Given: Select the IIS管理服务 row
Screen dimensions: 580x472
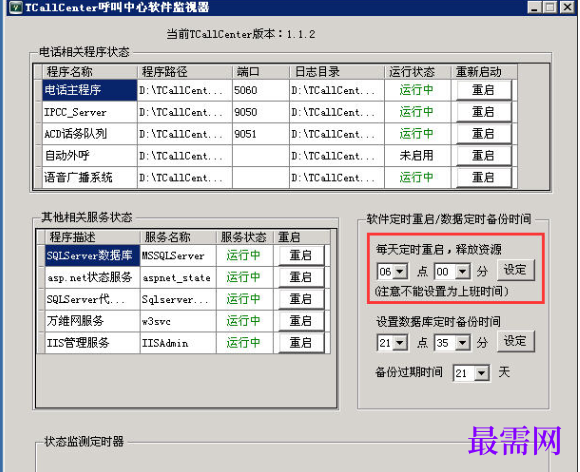Looking at the screenshot, I should (92, 343).
